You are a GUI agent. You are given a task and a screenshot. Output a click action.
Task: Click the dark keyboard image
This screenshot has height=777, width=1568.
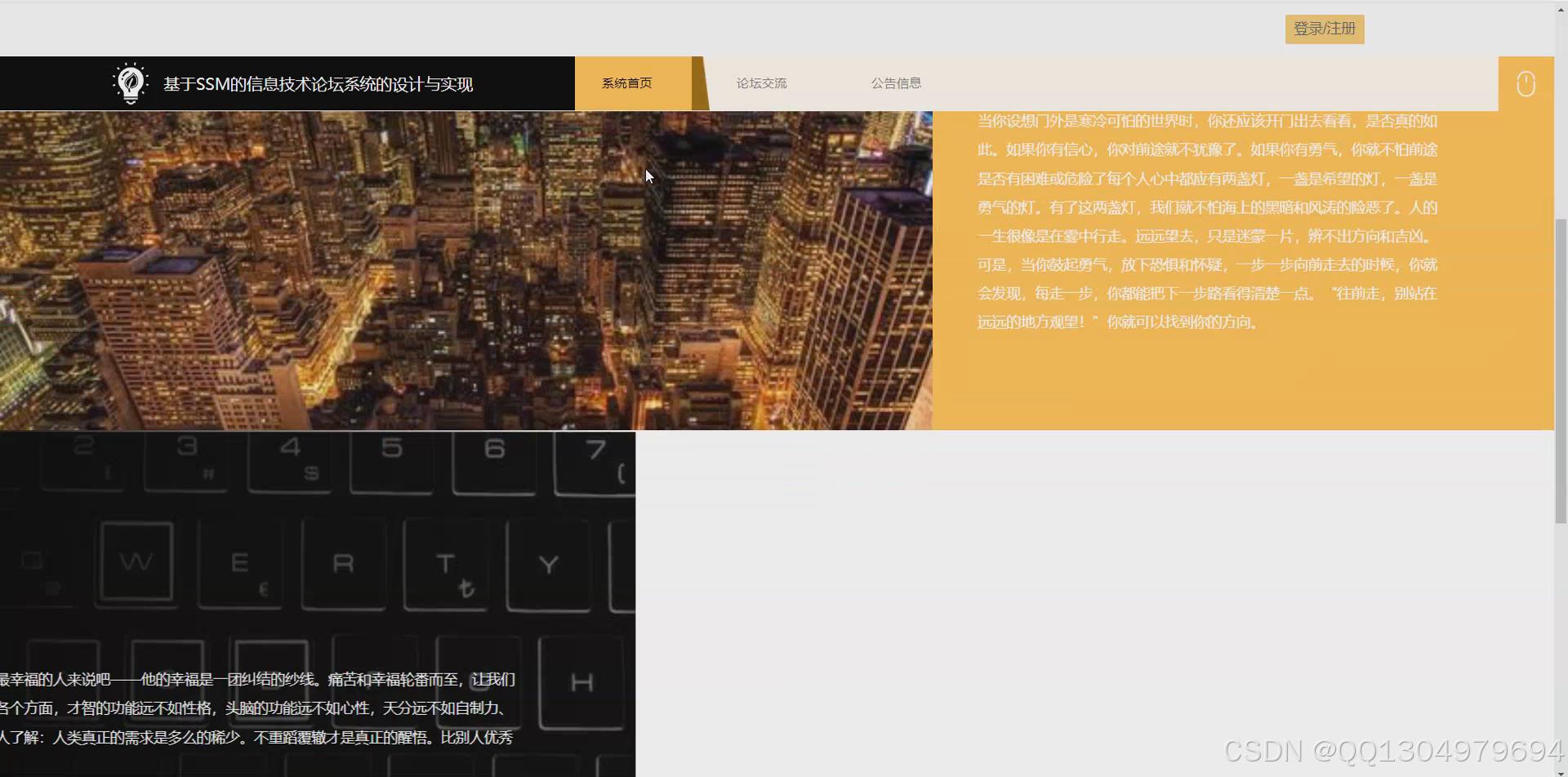pyautogui.click(x=318, y=604)
